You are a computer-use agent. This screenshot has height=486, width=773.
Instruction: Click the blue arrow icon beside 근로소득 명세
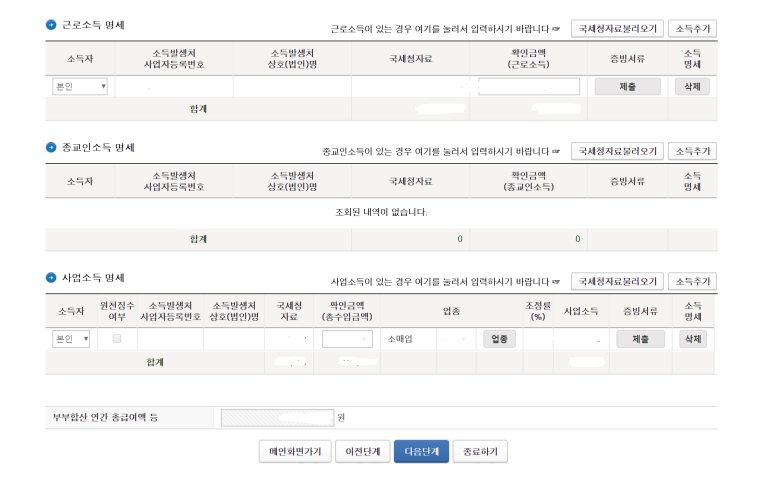[x=51, y=25]
